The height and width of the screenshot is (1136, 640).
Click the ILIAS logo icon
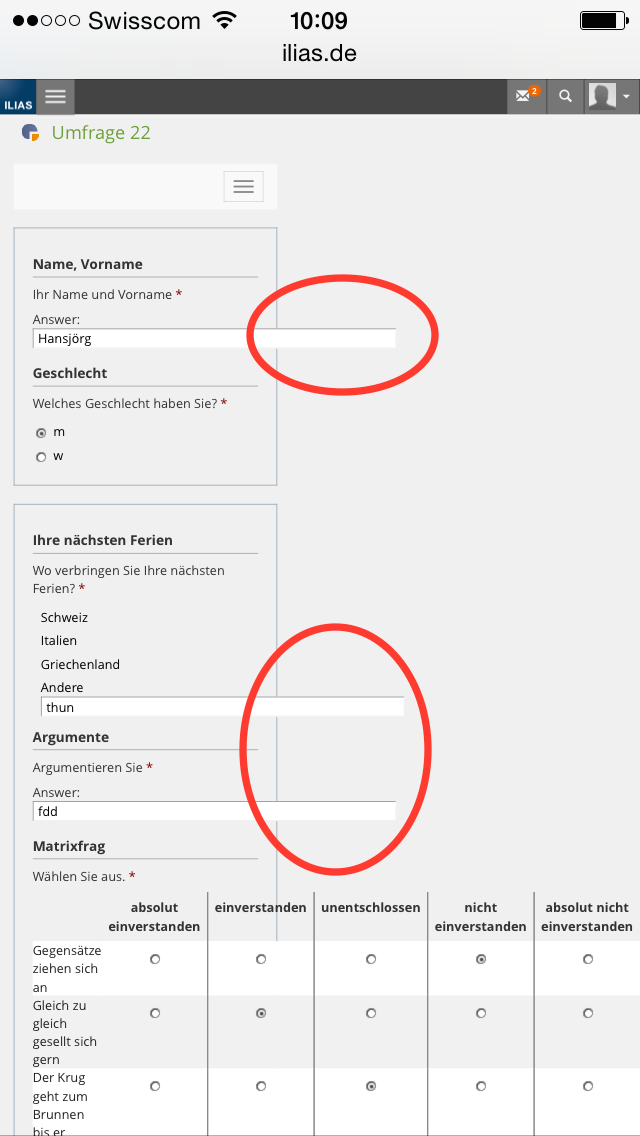coord(17,99)
